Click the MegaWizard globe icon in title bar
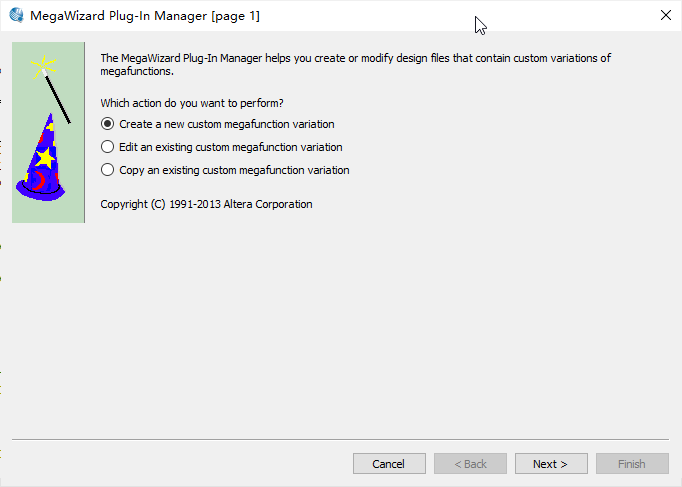Screen dimensions: 682x487 [x=16, y=16]
